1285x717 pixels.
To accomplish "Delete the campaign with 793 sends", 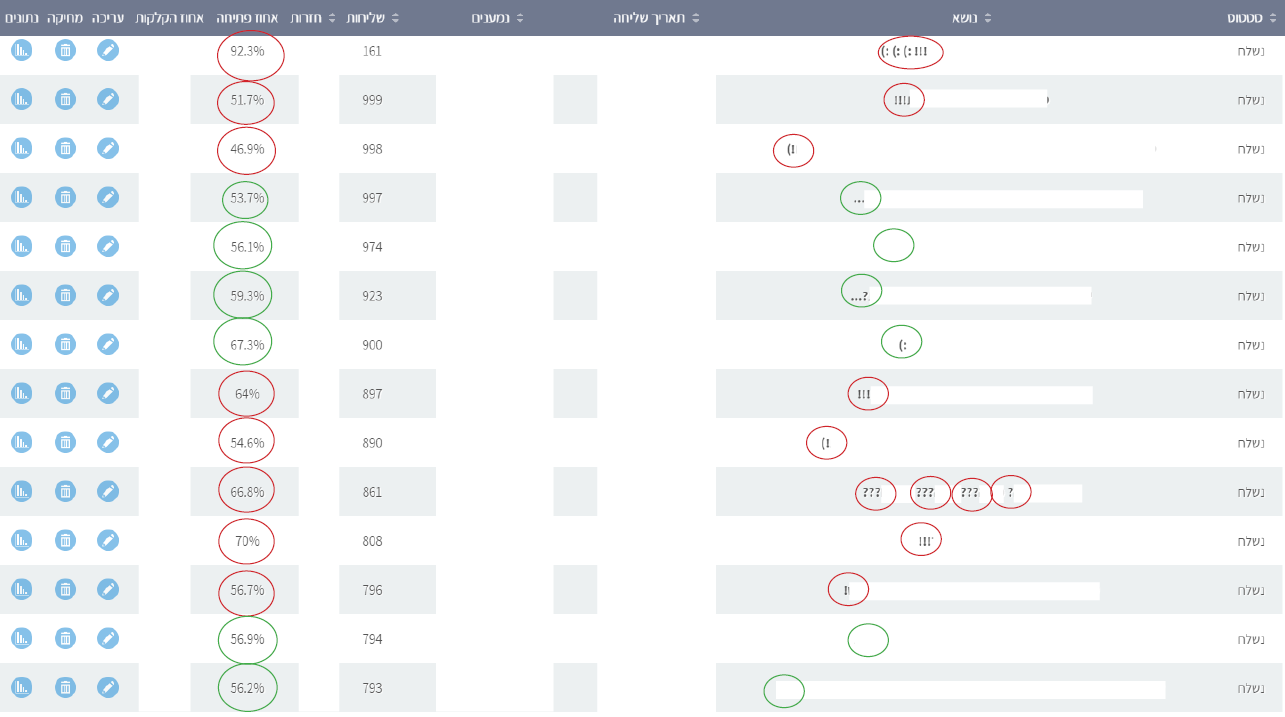I will pyautogui.click(x=65, y=687).
